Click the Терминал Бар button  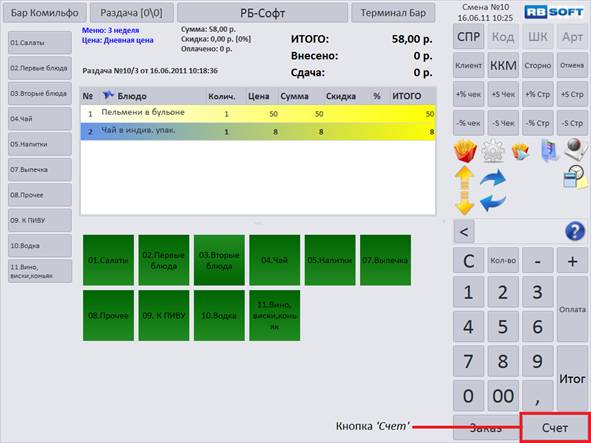[x=393, y=13]
